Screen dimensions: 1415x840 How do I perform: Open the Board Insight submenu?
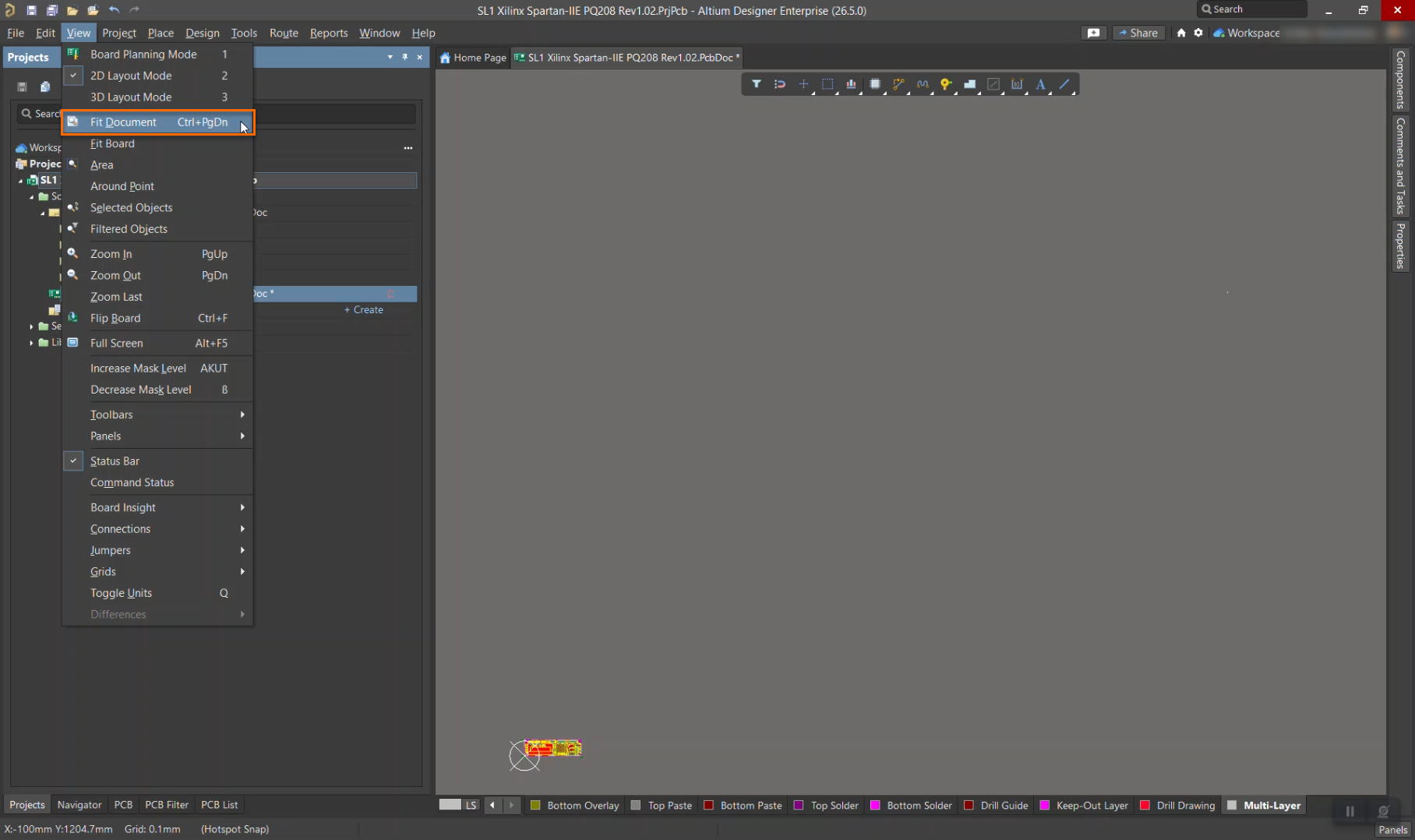[x=122, y=507]
